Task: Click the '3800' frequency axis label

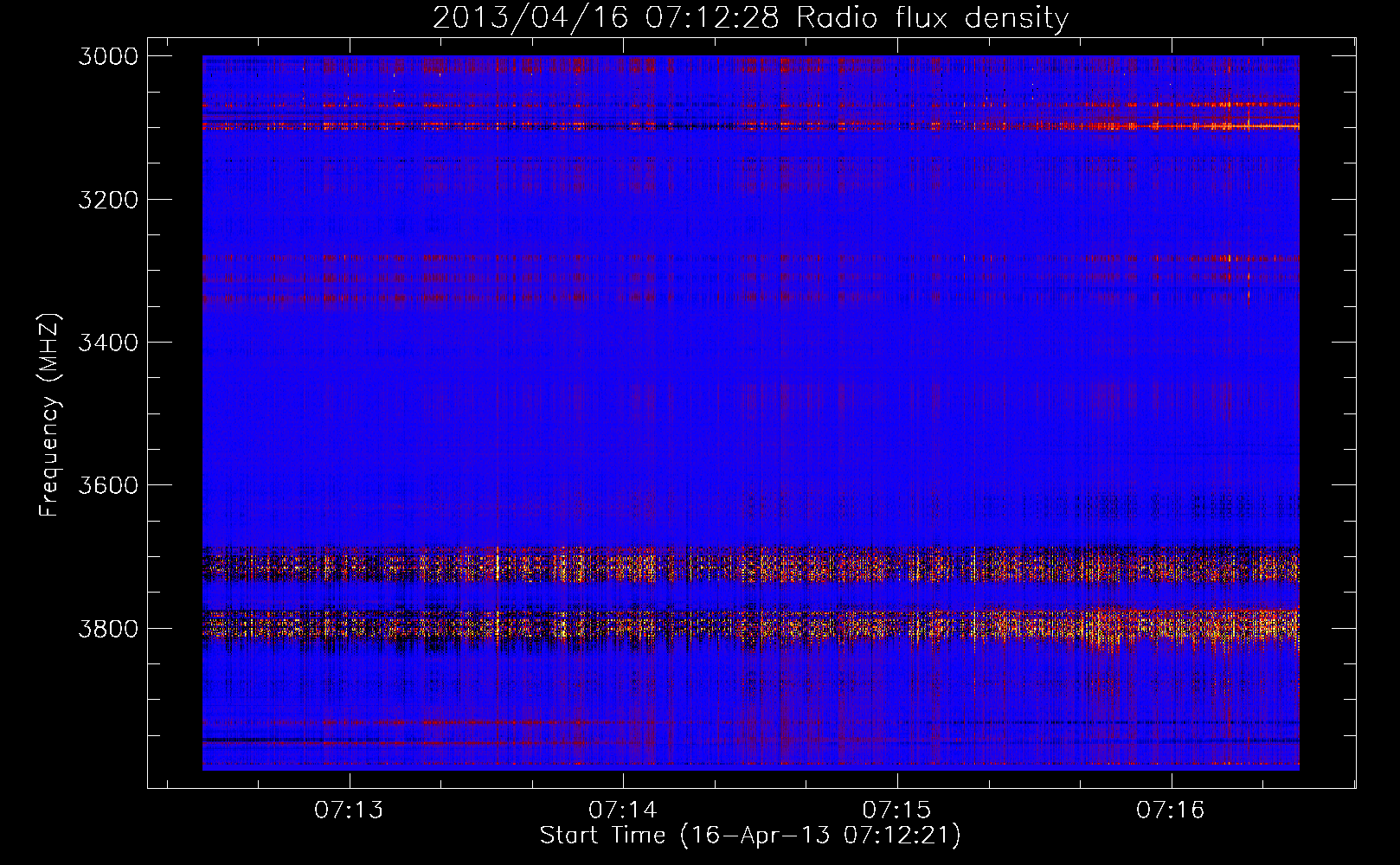Action: (x=108, y=628)
